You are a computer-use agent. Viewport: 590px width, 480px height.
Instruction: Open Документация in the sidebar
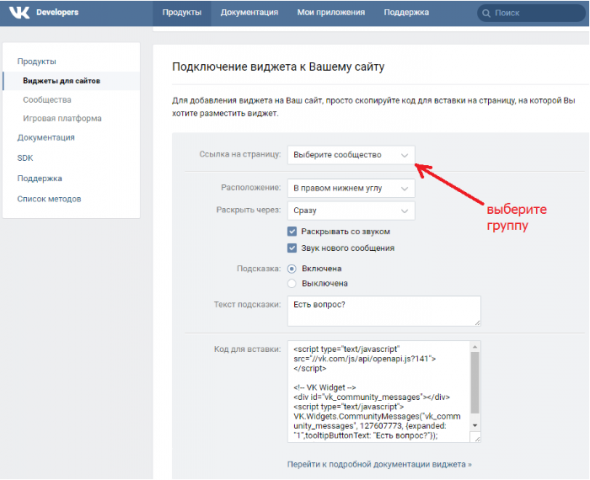[46, 138]
